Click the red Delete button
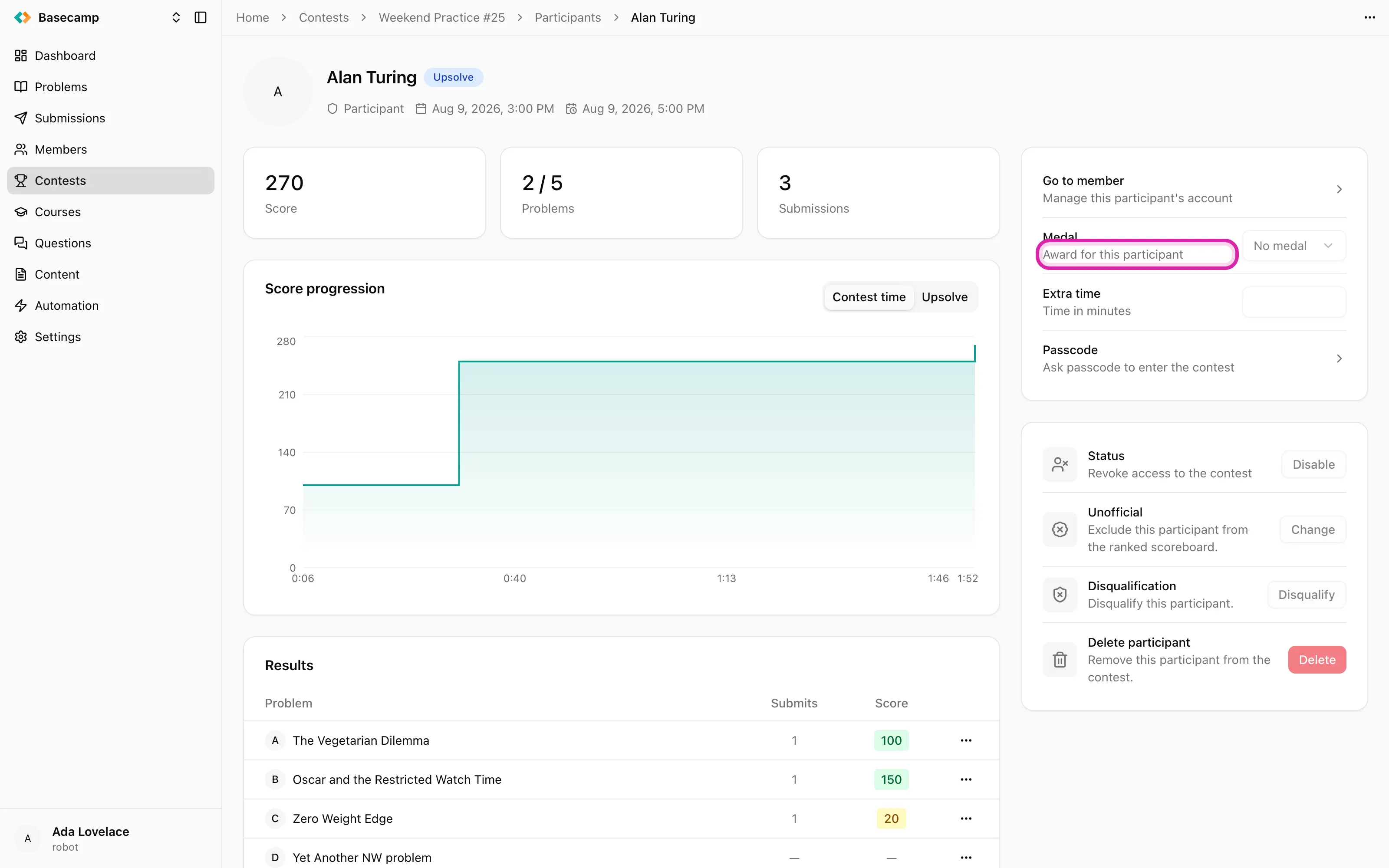Screen dimensions: 1389x868 (1317, 660)
